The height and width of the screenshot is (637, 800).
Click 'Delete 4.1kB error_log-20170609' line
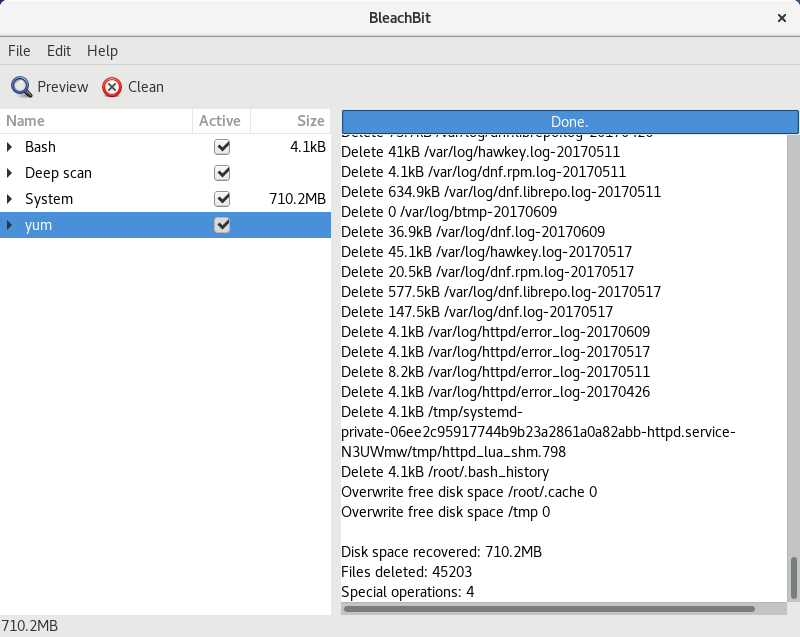coord(495,332)
